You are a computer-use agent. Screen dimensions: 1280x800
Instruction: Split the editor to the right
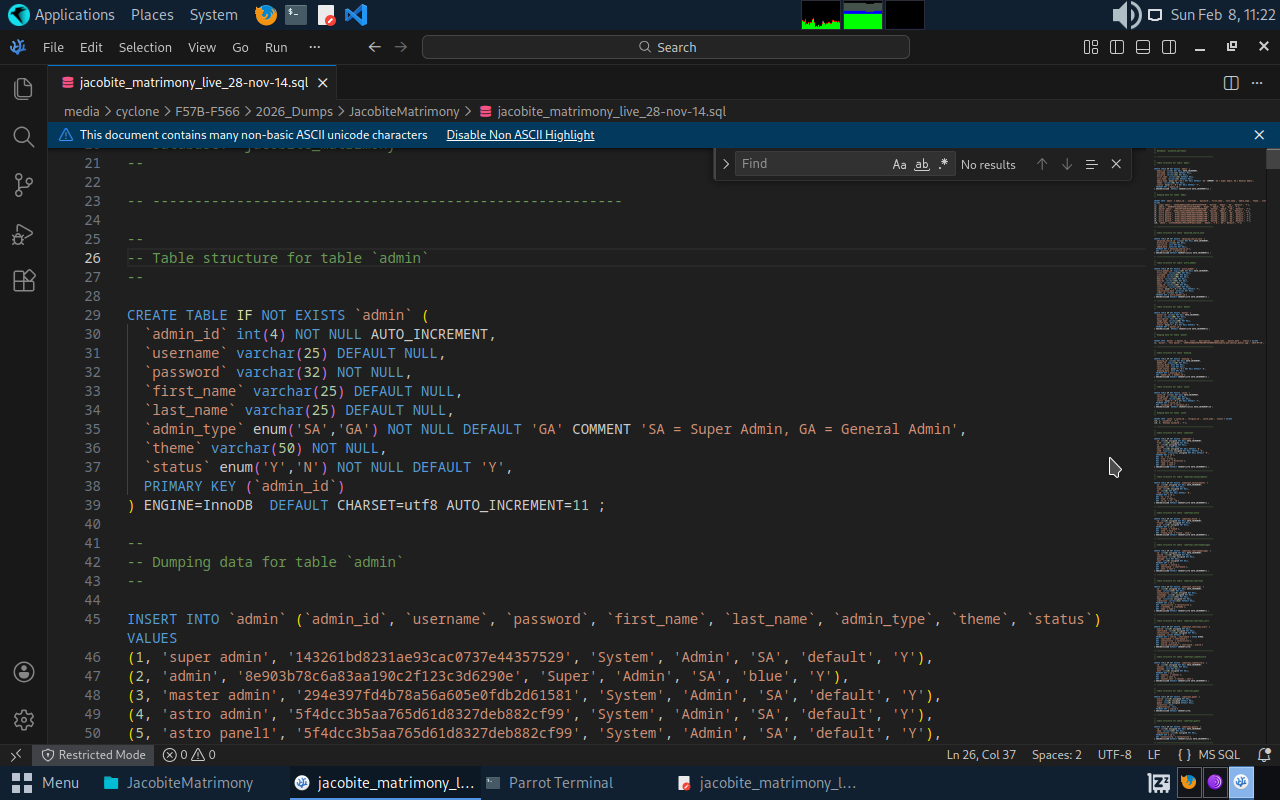[x=1231, y=83]
